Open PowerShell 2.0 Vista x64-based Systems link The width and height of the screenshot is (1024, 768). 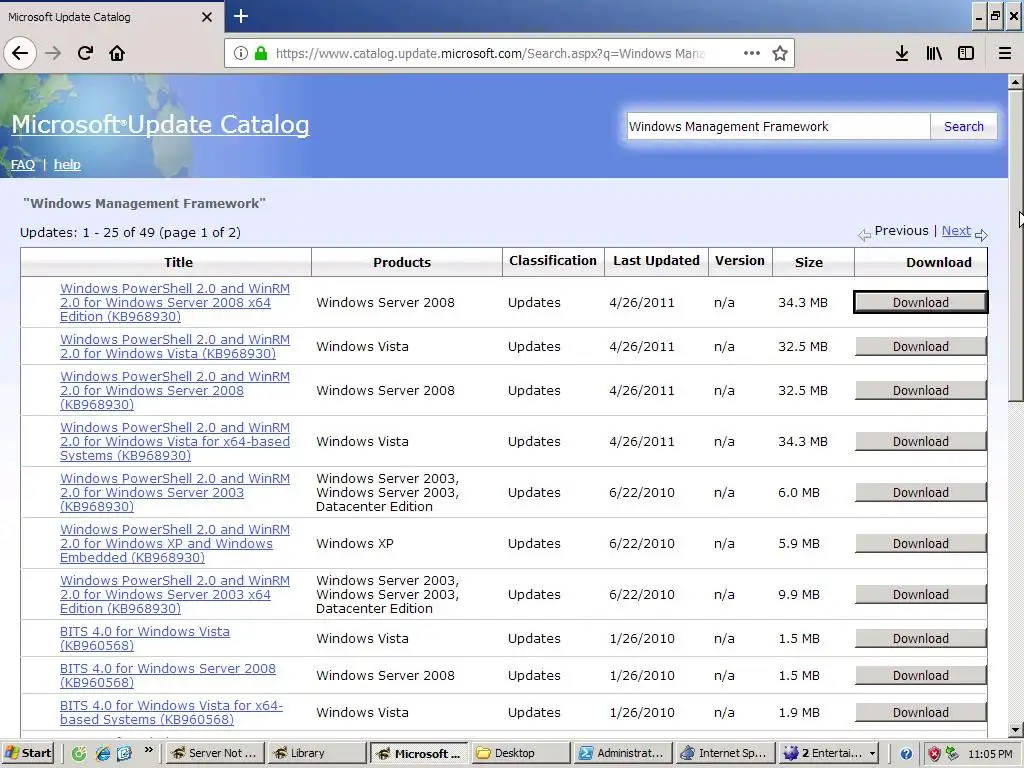pos(174,441)
